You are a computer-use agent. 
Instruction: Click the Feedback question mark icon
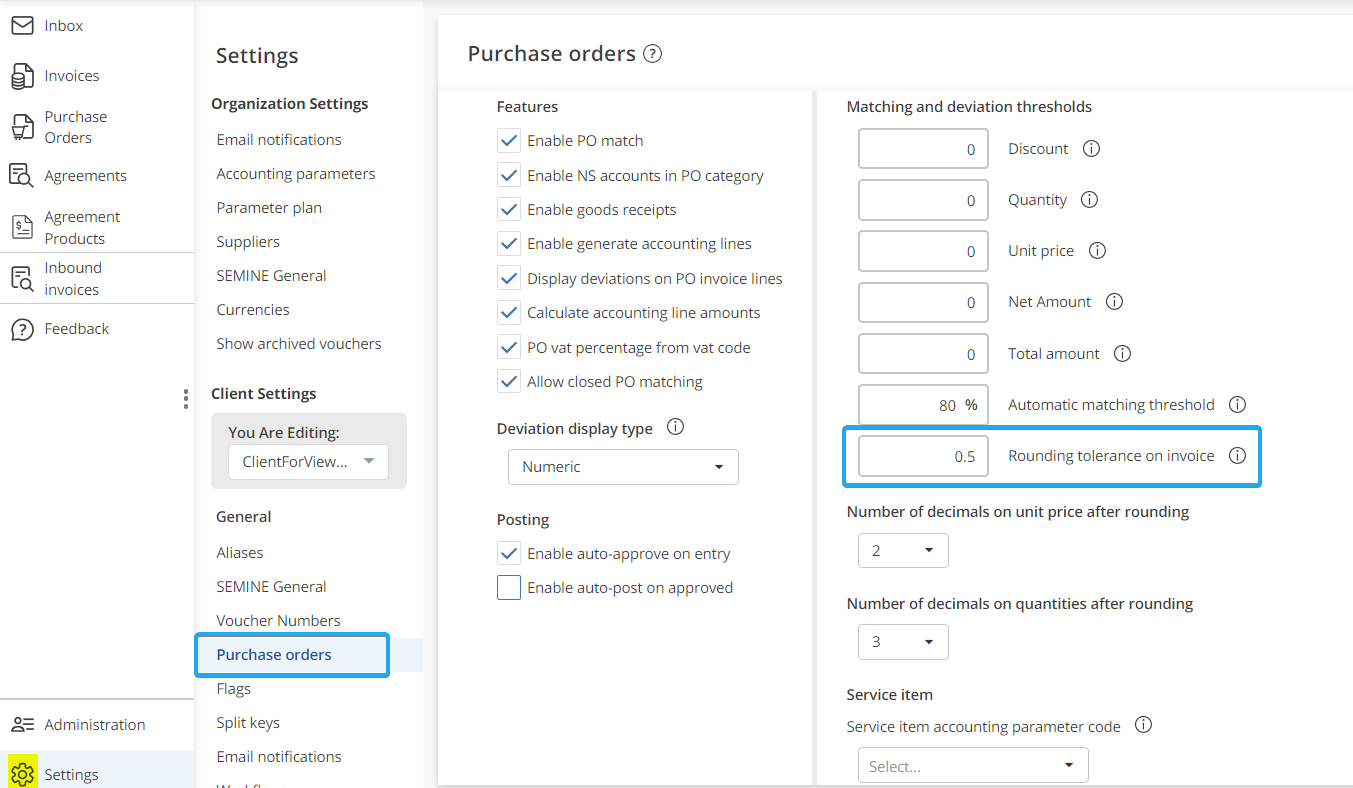click(x=22, y=329)
